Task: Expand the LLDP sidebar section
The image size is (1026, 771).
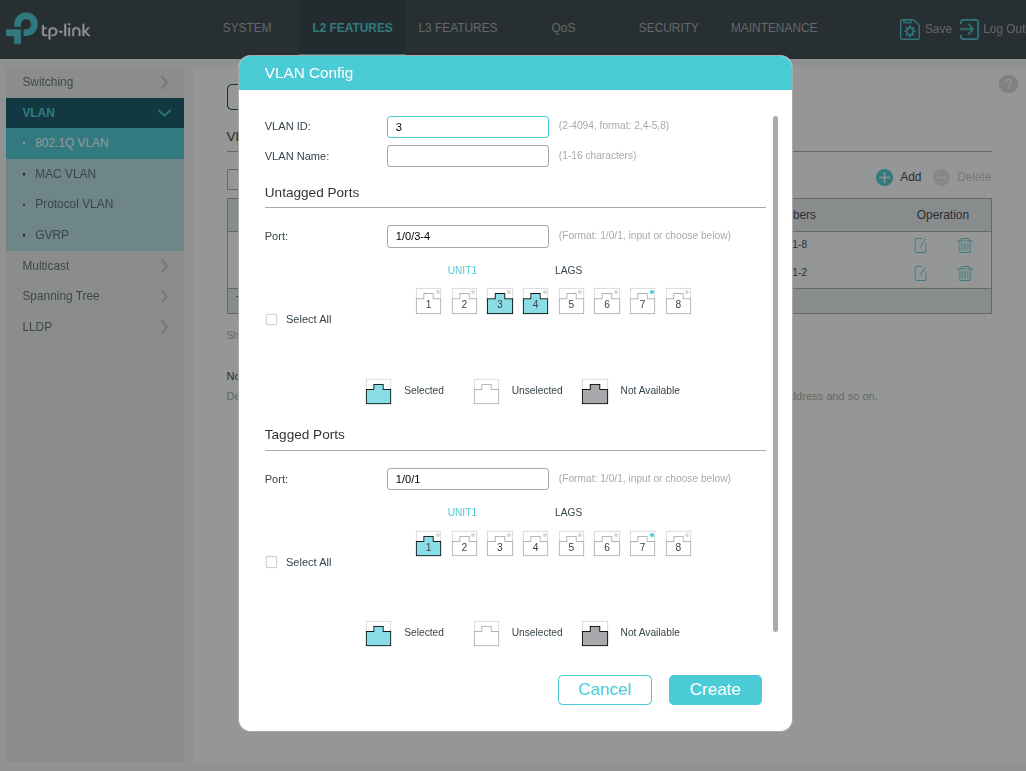Action: (x=95, y=327)
